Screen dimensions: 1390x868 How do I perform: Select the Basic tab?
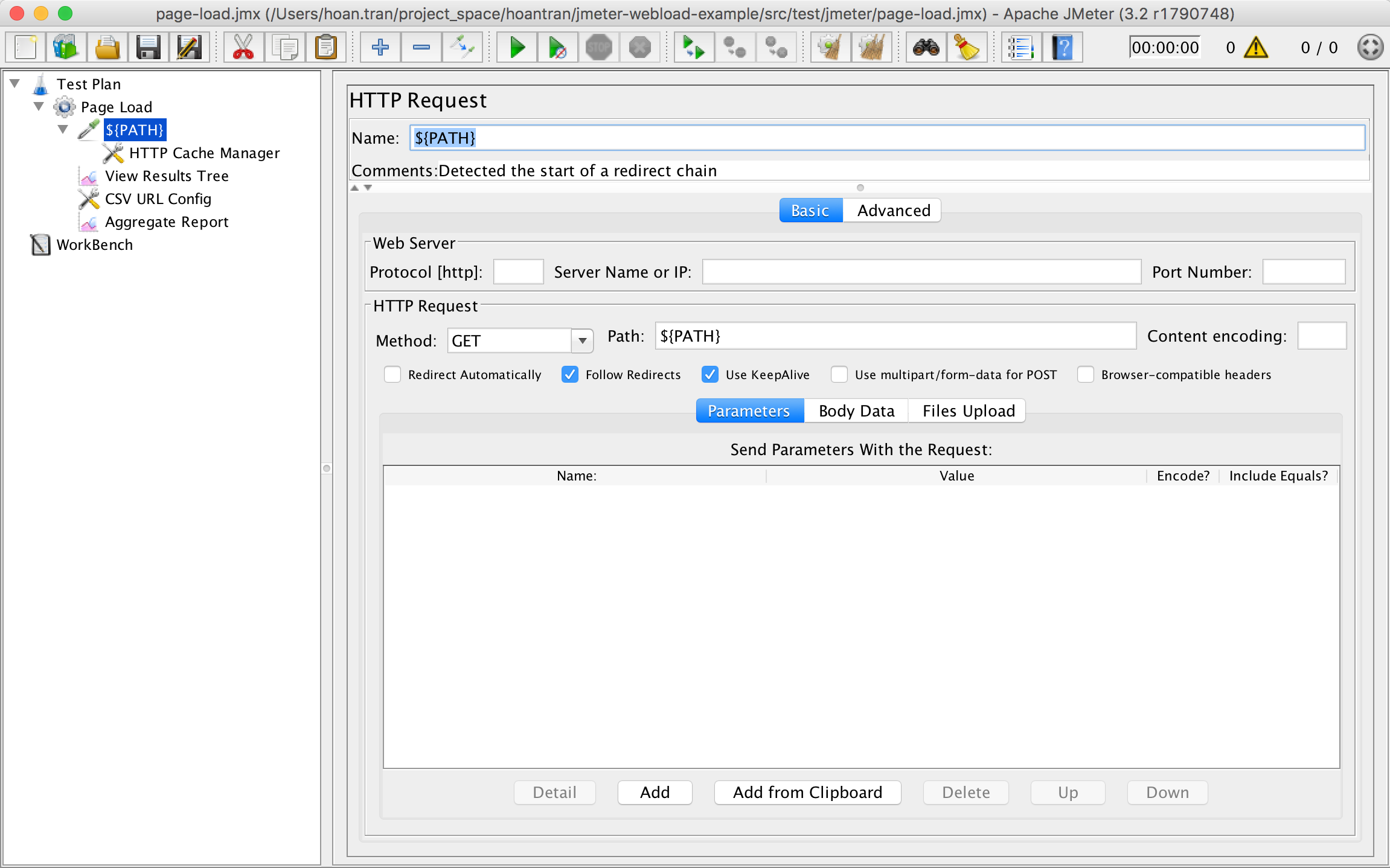pos(810,211)
